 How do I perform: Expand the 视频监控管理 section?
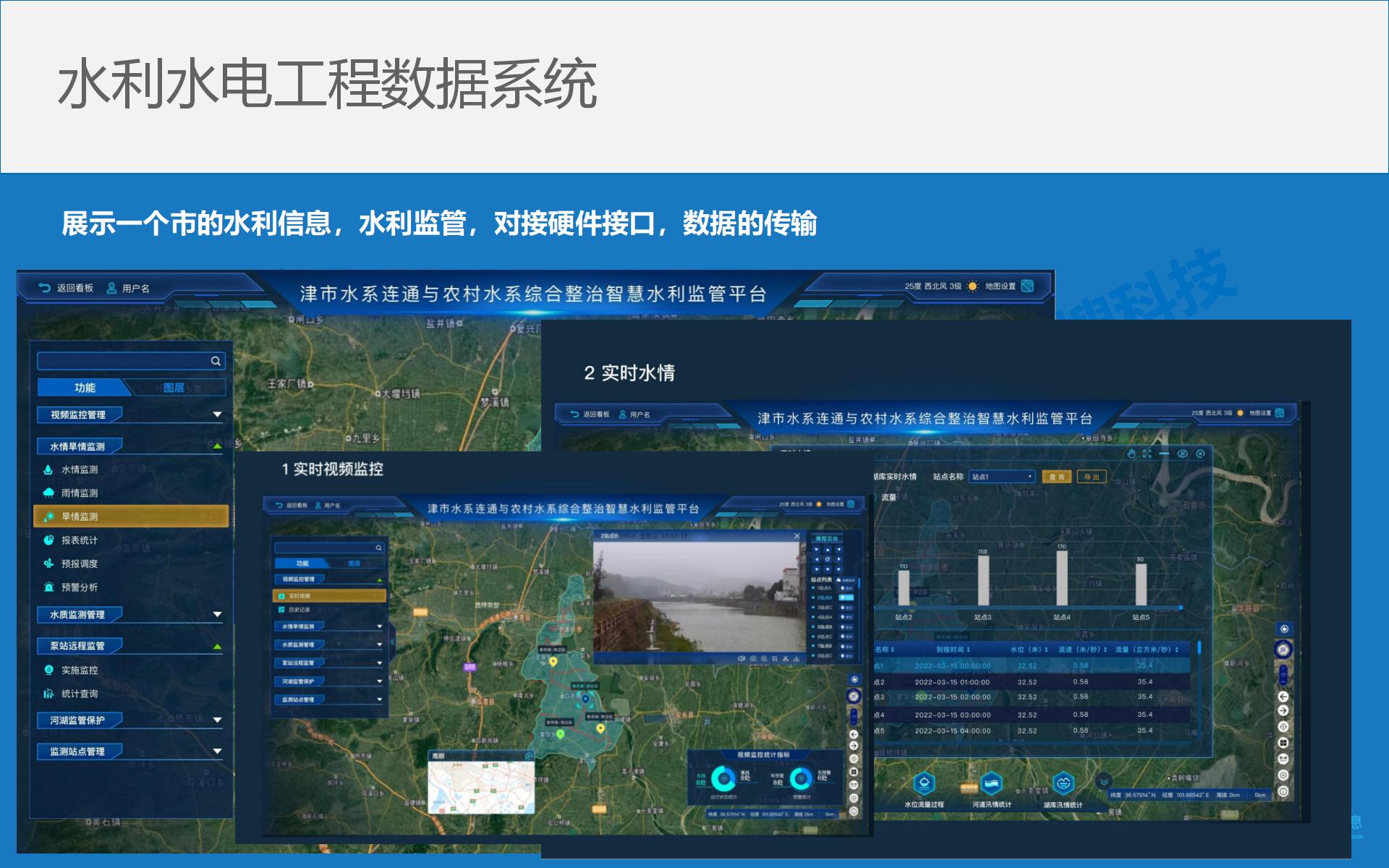pos(217,414)
